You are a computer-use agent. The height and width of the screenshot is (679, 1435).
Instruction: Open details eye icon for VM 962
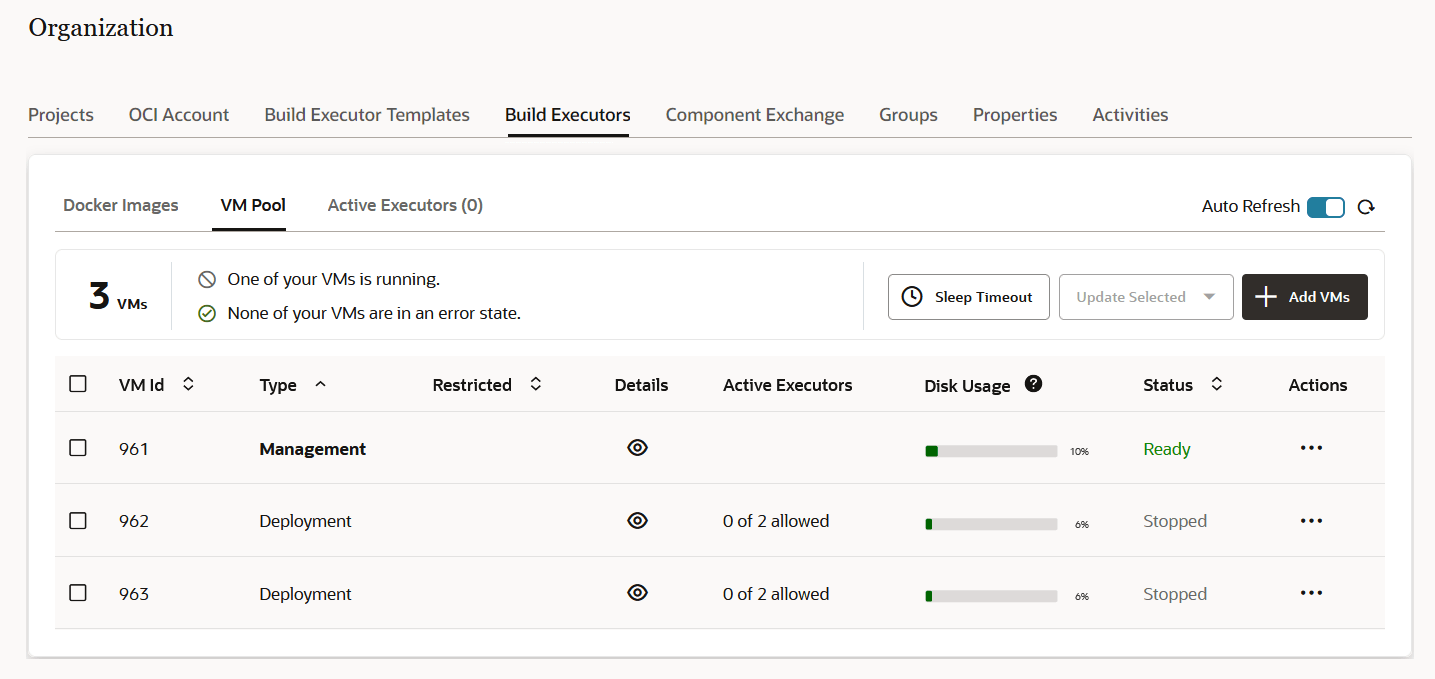(637, 520)
